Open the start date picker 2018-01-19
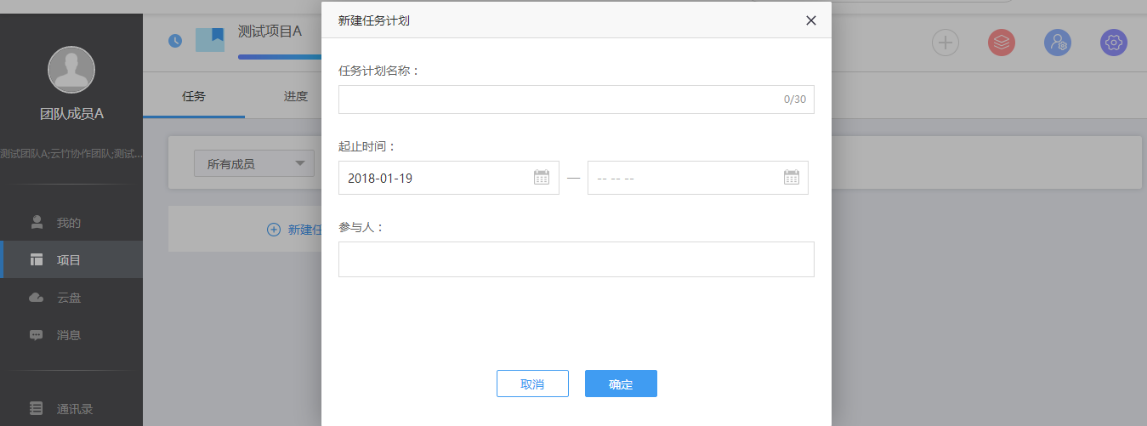Viewport: 1147px width, 426px height. (435, 178)
